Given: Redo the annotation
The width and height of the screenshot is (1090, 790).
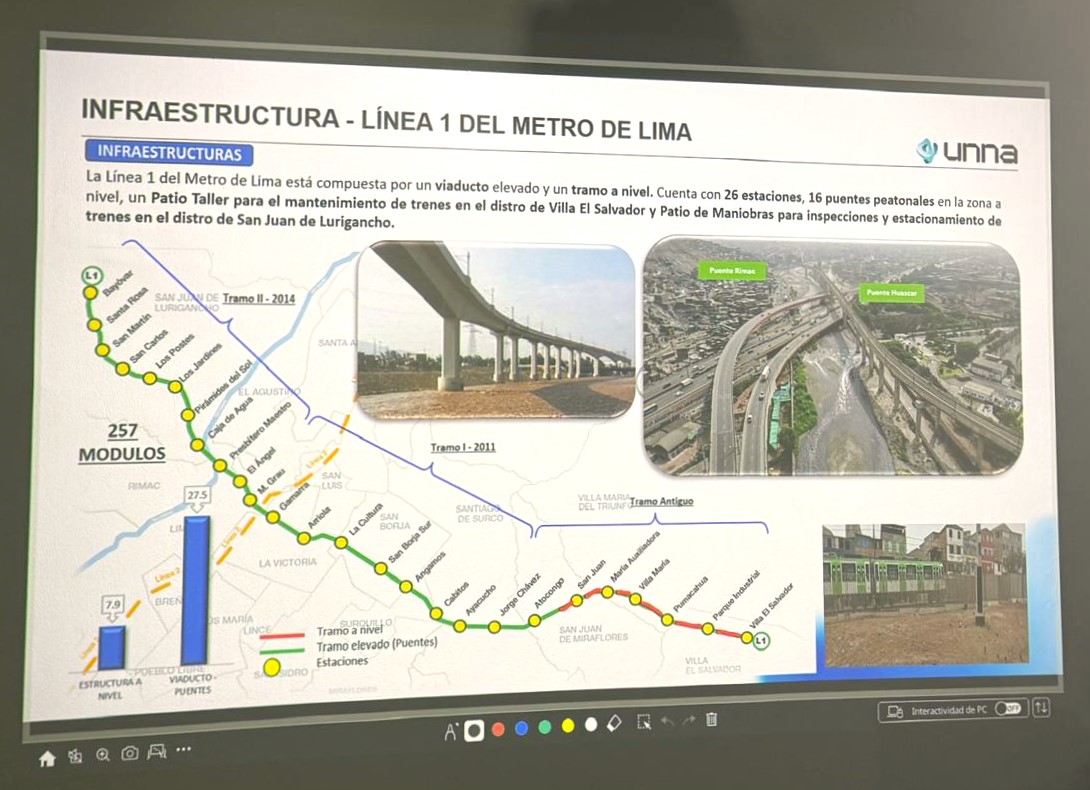Looking at the screenshot, I should click(x=688, y=720).
